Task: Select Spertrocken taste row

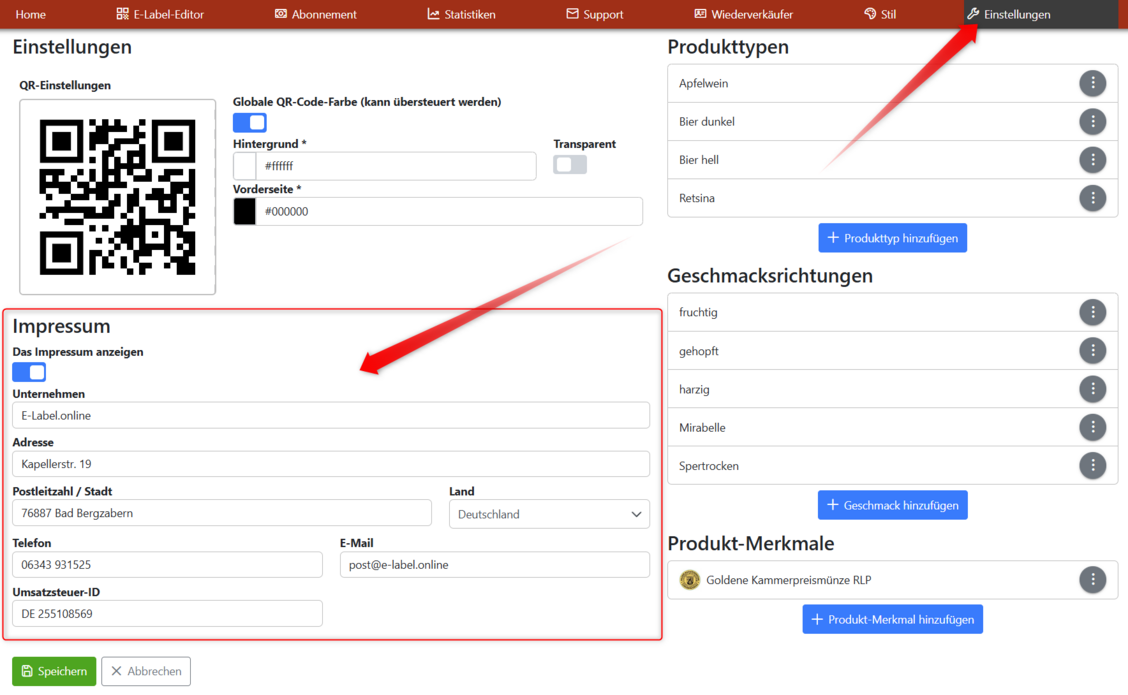Action: point(892,465)
